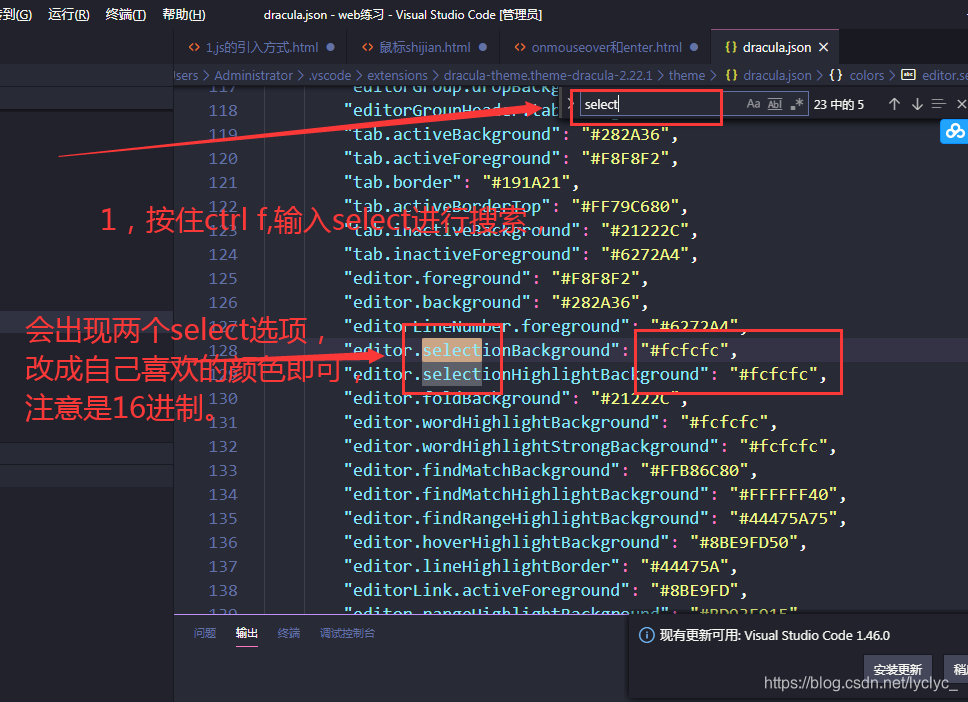Click value "#F8F8F2" of tab.activeForeground

tap(625, 159)
